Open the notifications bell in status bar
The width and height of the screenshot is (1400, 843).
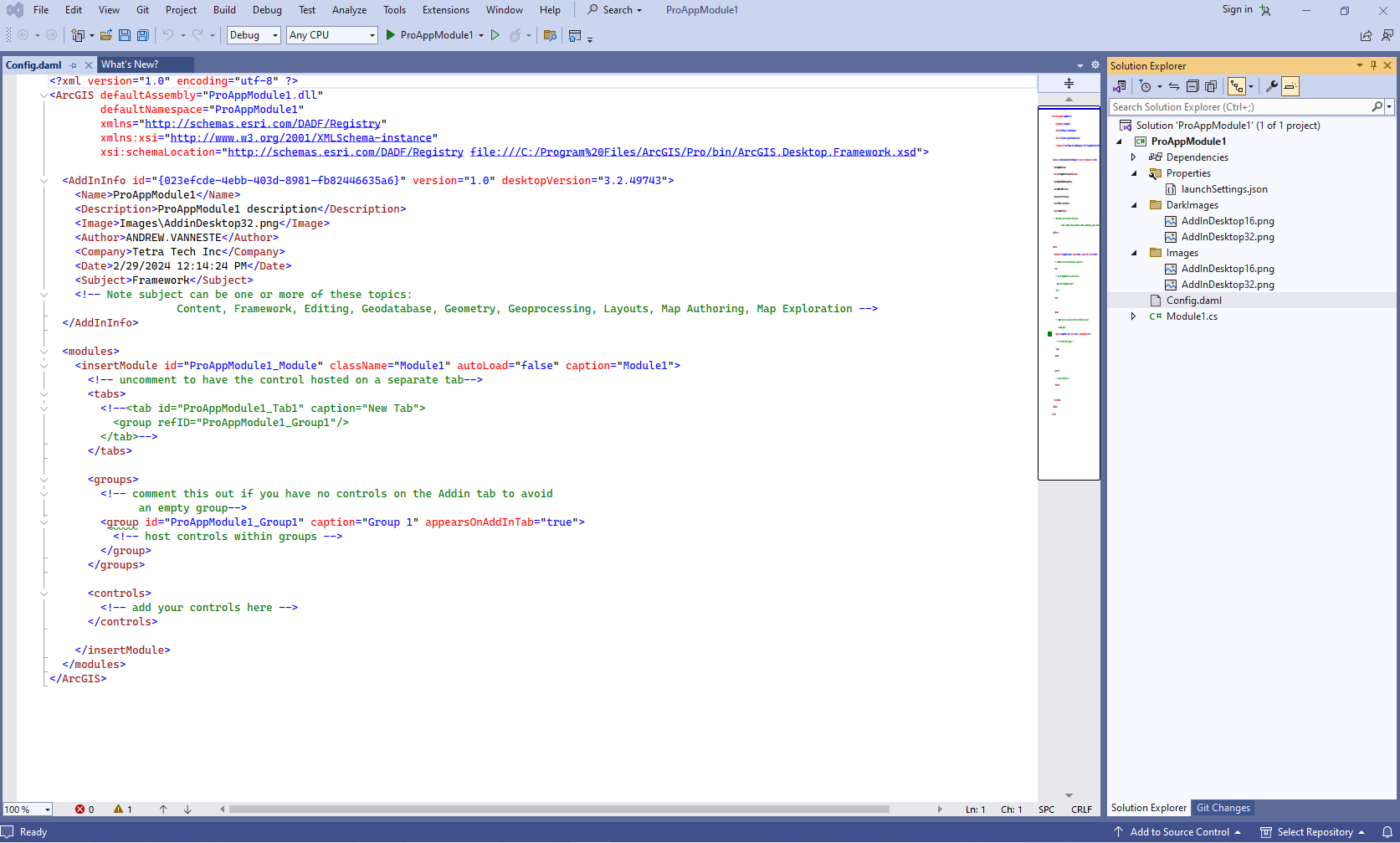pyautogui.click(x=1387, y=832)
